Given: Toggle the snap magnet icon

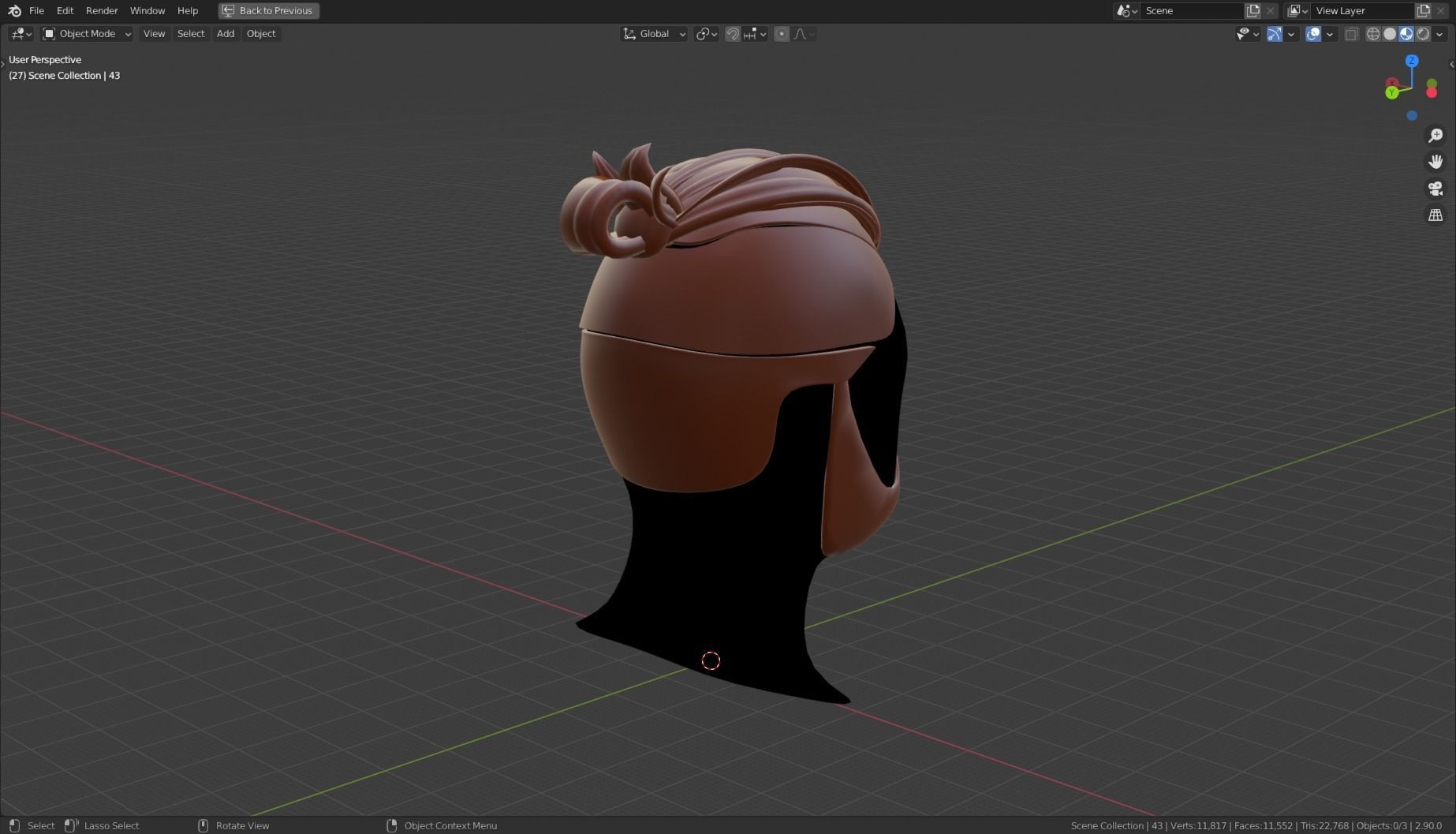Looking at the screenshot, I should pyautogui.click(x=733, y=34).
